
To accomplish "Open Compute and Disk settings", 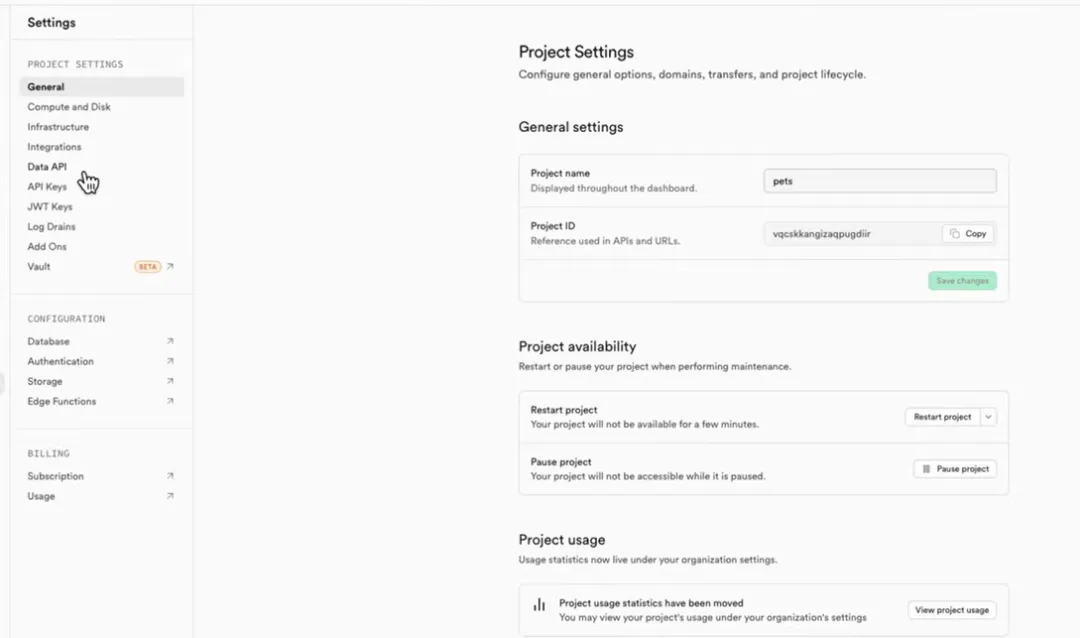I will click(x=69, y=107).
